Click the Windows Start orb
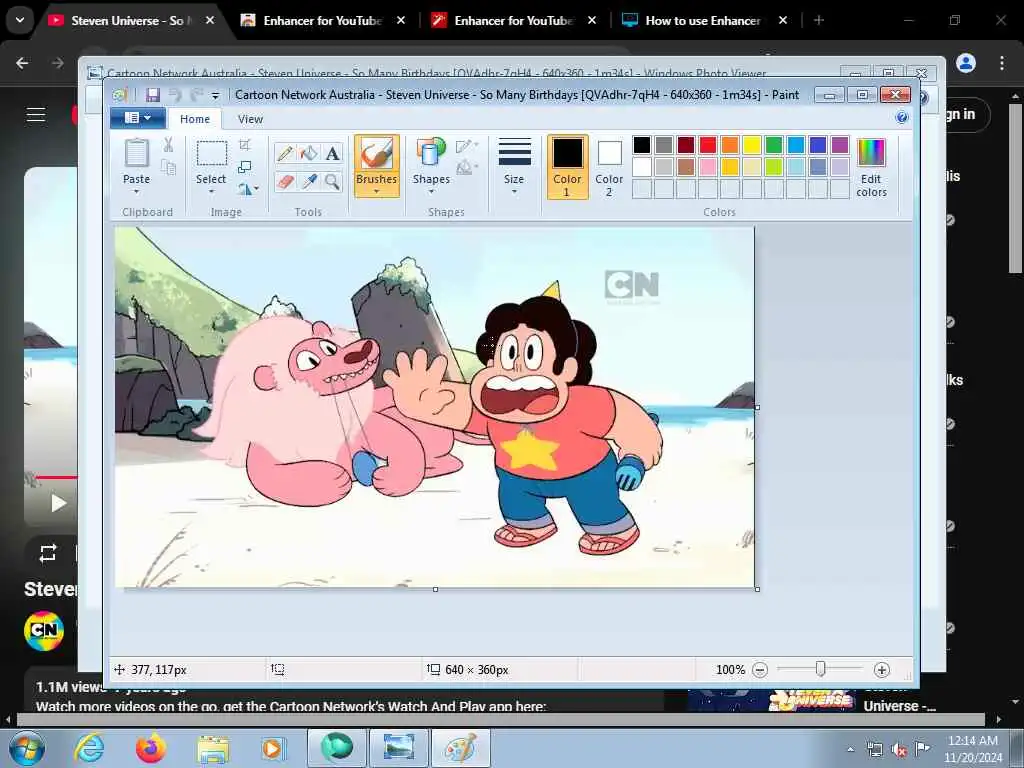Screen dimensions: 1024x768 point(27,748)
